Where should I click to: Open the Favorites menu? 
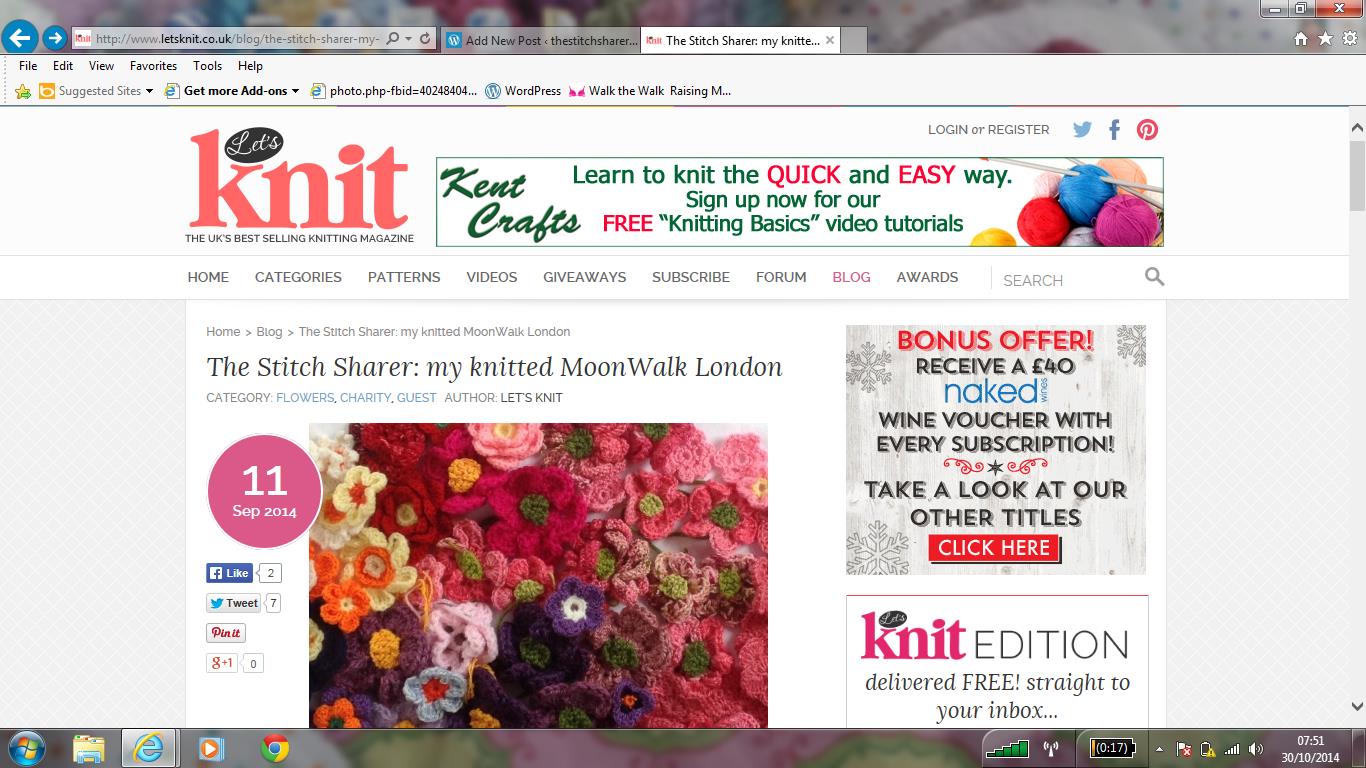coord(153,66)
